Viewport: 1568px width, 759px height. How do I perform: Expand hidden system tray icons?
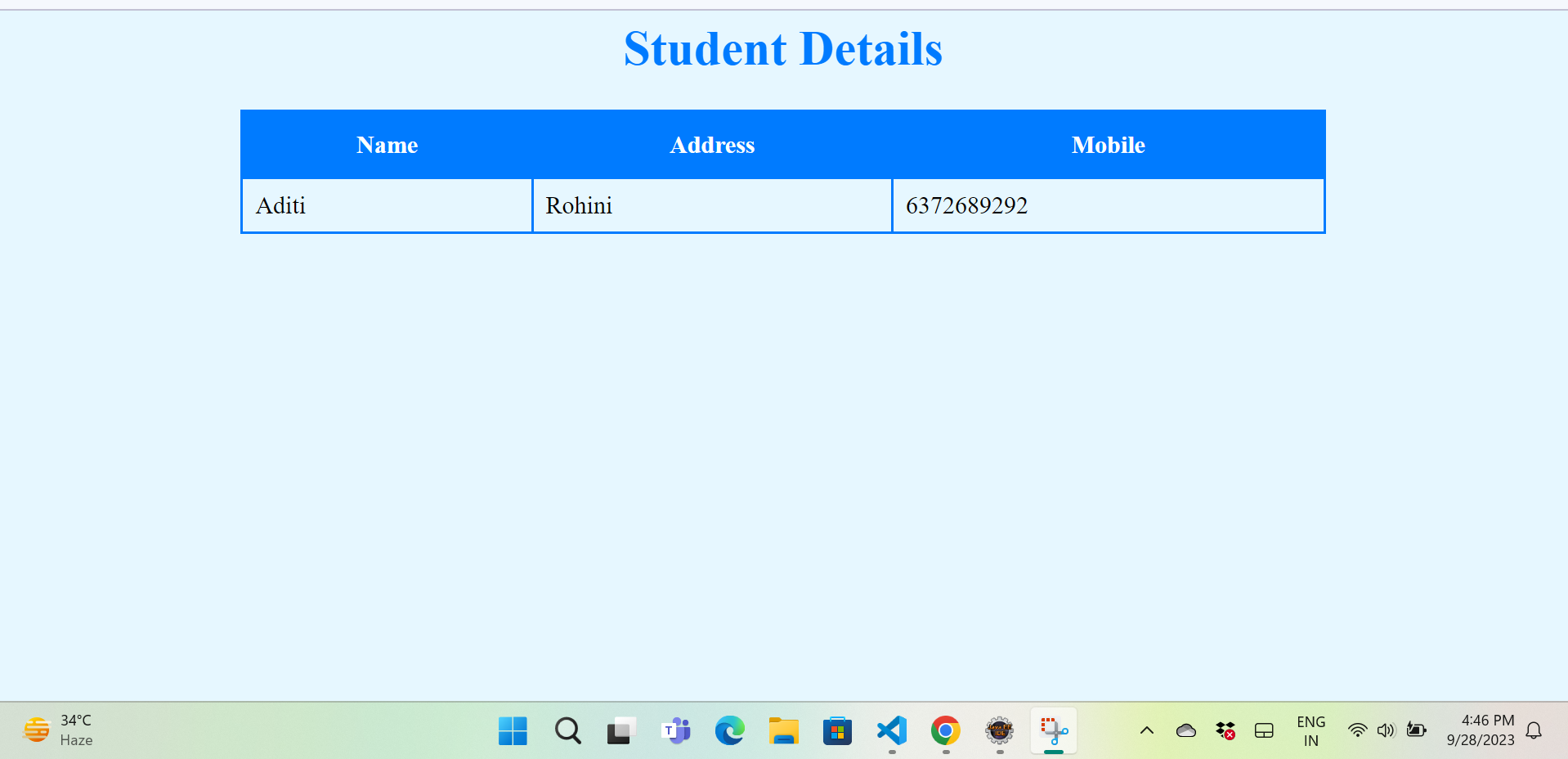(1146, 730)
